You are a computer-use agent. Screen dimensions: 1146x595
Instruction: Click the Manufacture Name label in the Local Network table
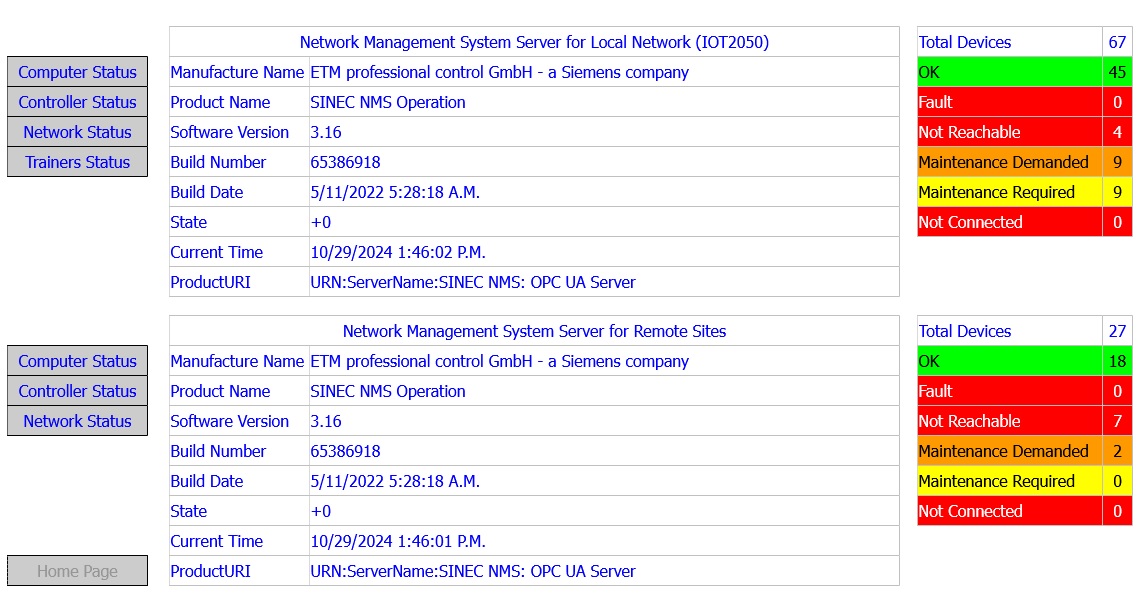(237, 72)
